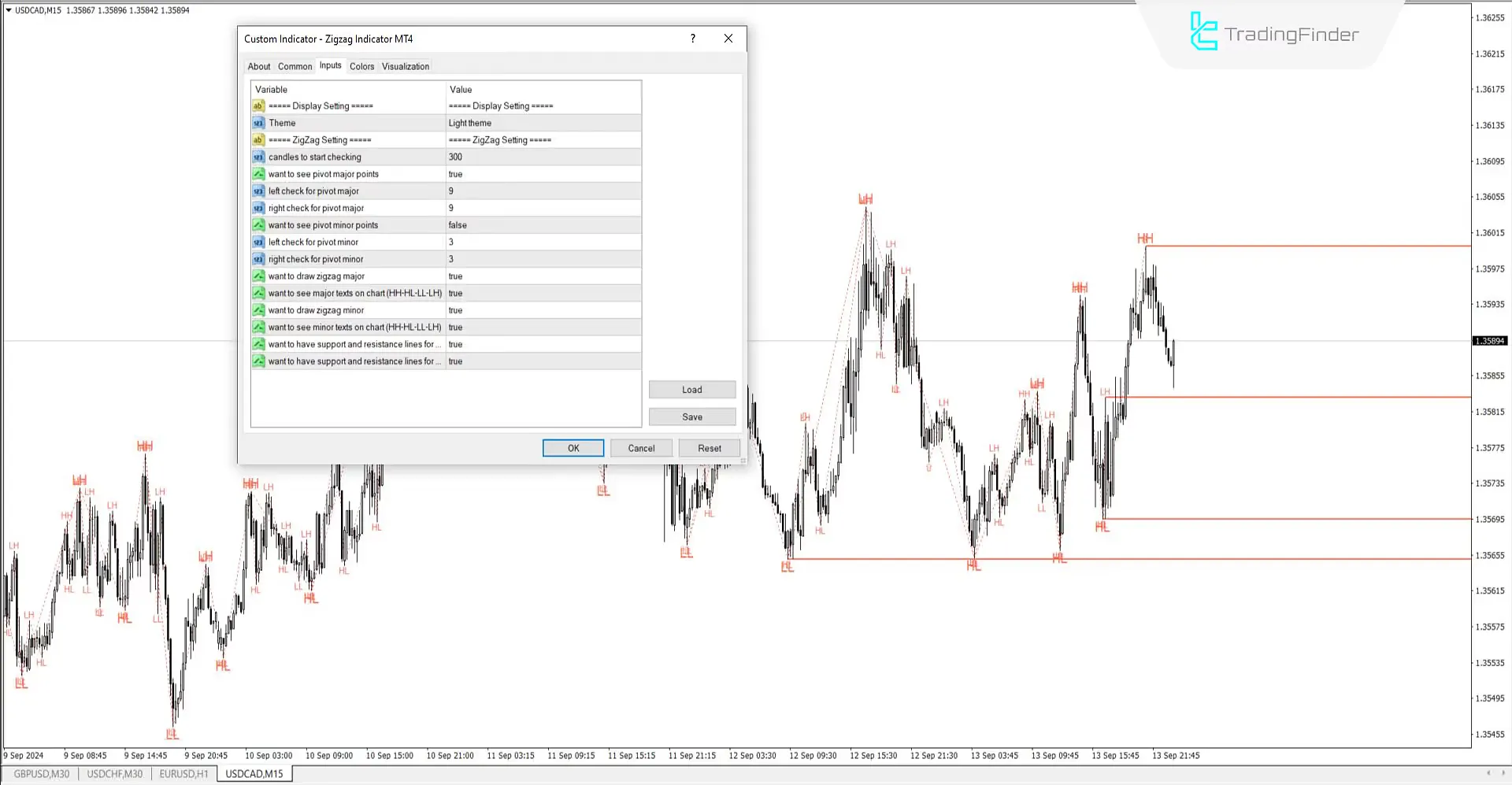Click chart icon beside "want to see pivot major points"
This screenshot has width=1512, height=785.
[x=258, y=174]
